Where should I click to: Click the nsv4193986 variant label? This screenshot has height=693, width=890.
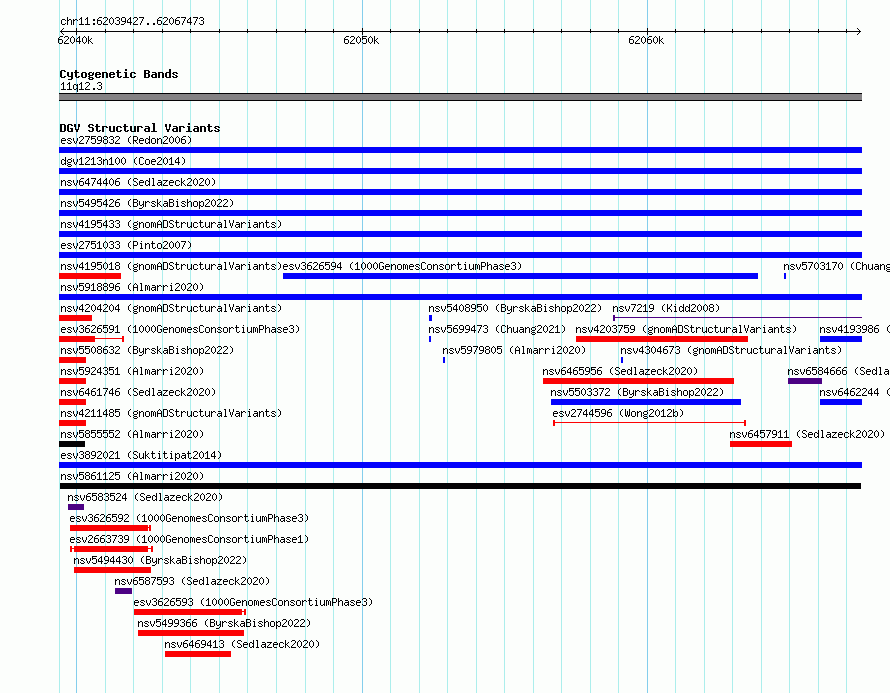[x=854, y=329]
